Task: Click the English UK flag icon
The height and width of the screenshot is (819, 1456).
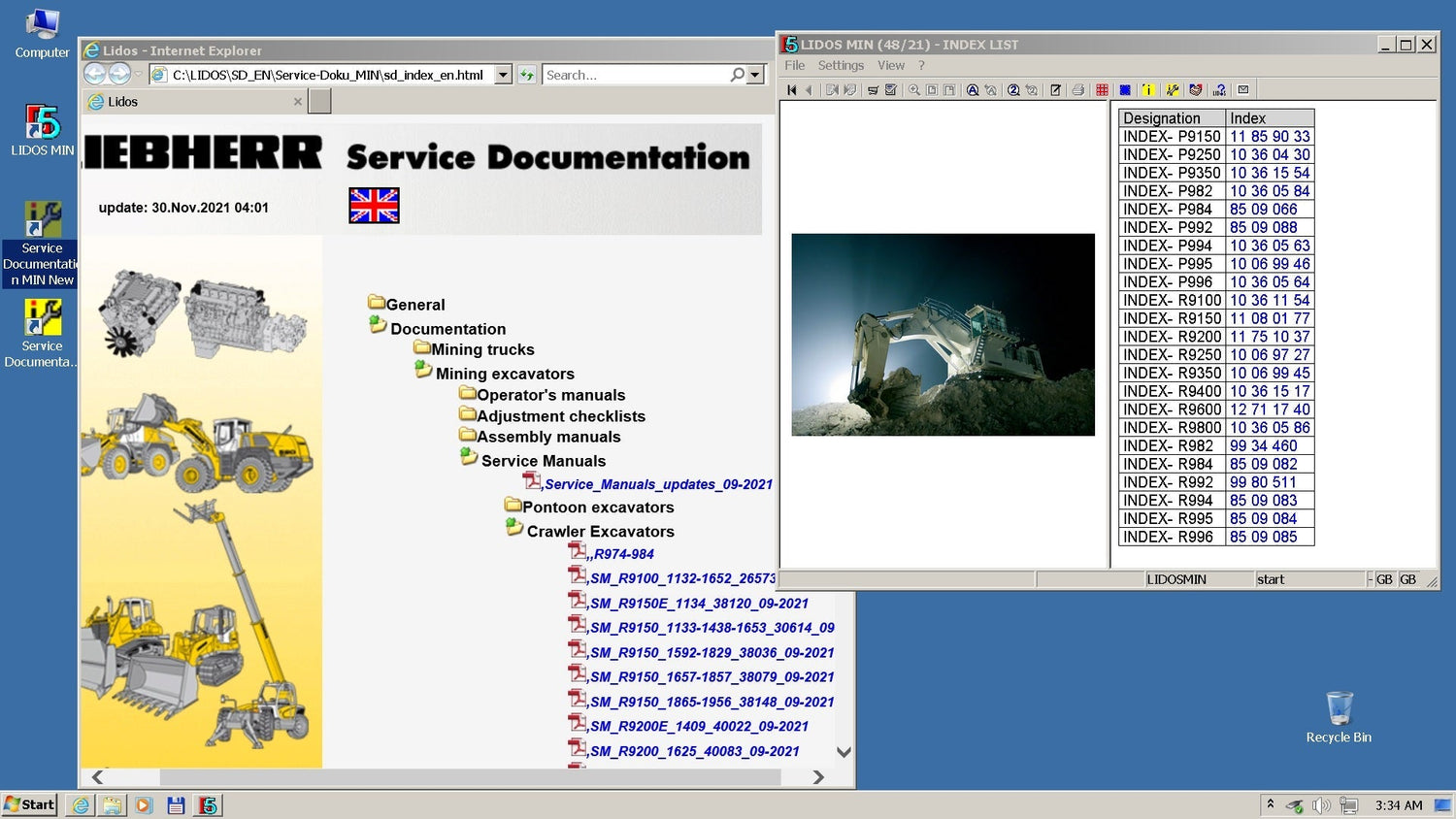Action: pyautogui.click(x=374, y=206)
